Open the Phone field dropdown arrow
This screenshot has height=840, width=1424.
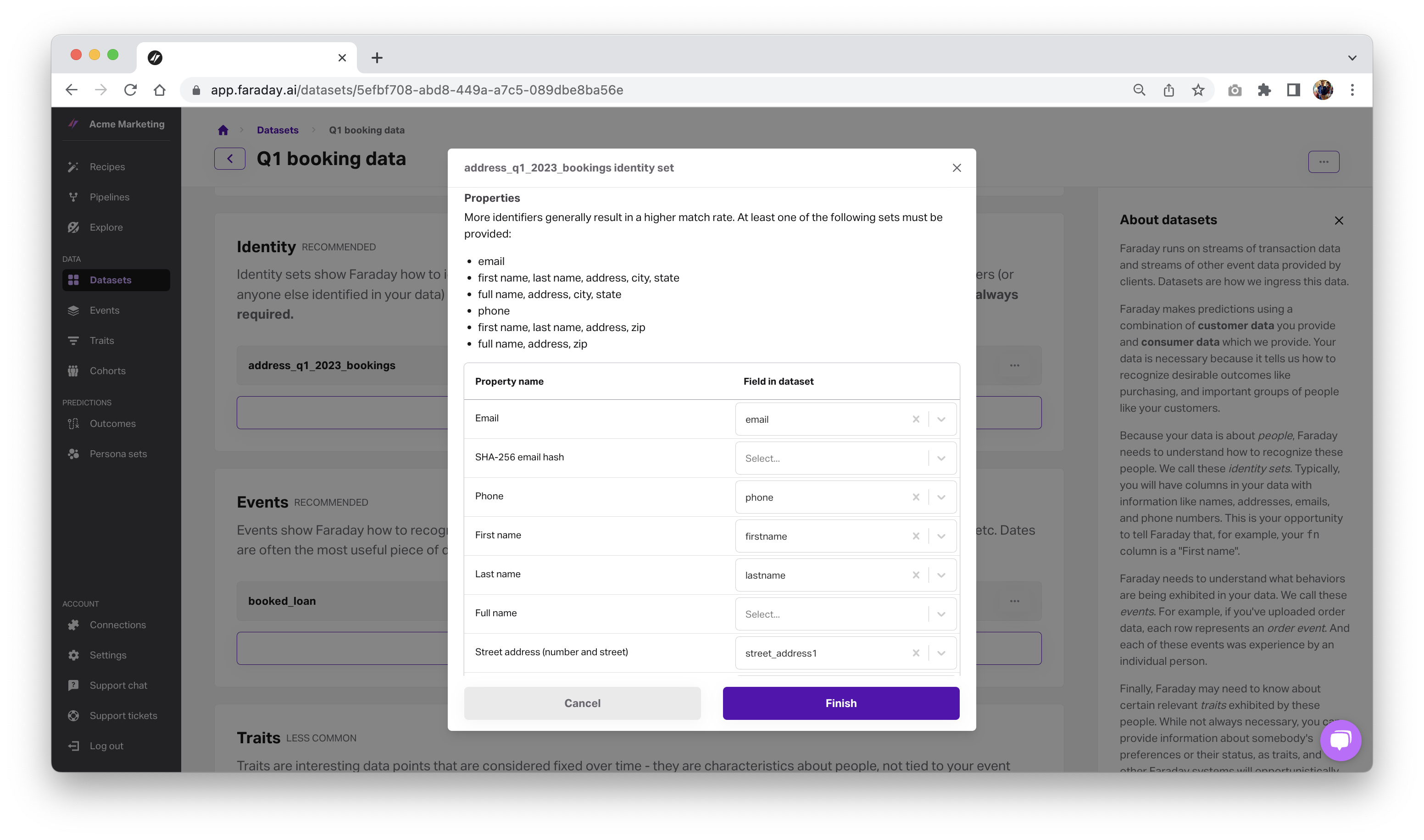pos(941,497)
